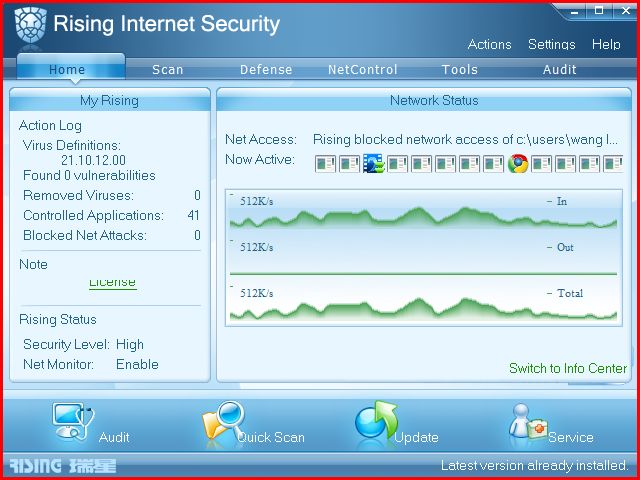Click 'Latest version already installed.' status text
This screenshot has width=640, height=480.
(x=534, y=465)
